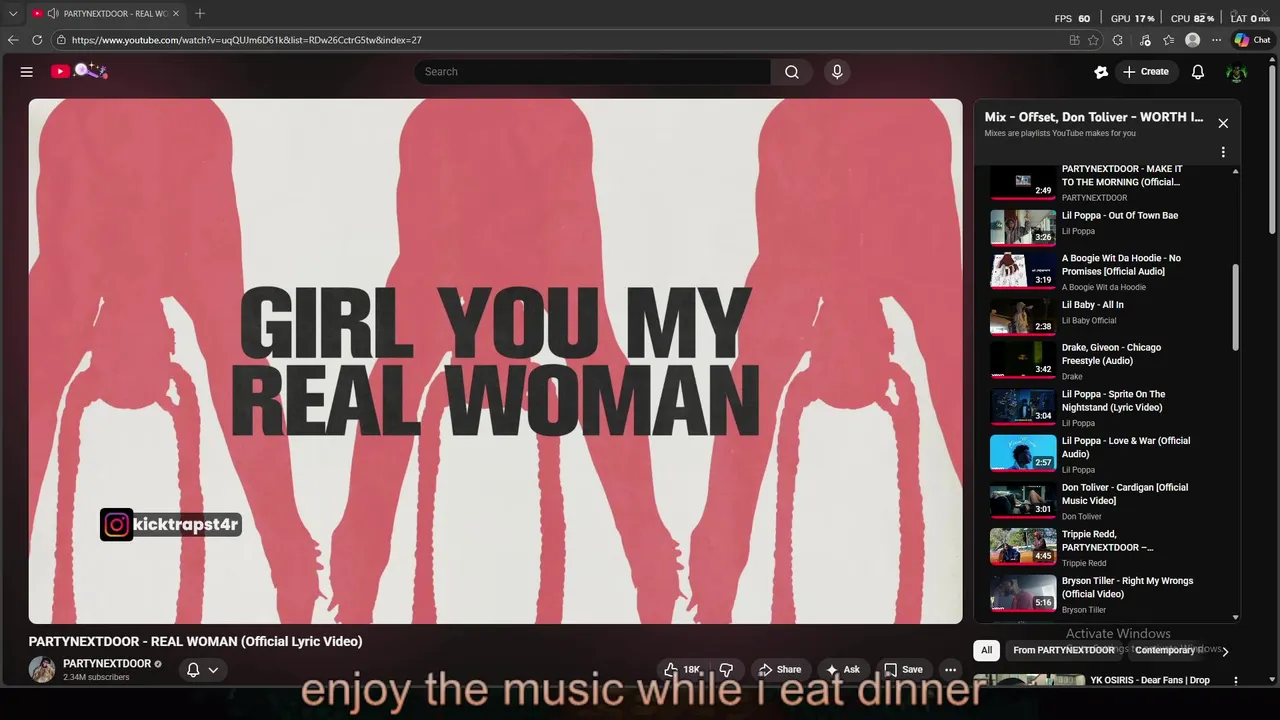The image size is (1280, 720).
Task: Click the YouTube search field
Action: point(592,72)
